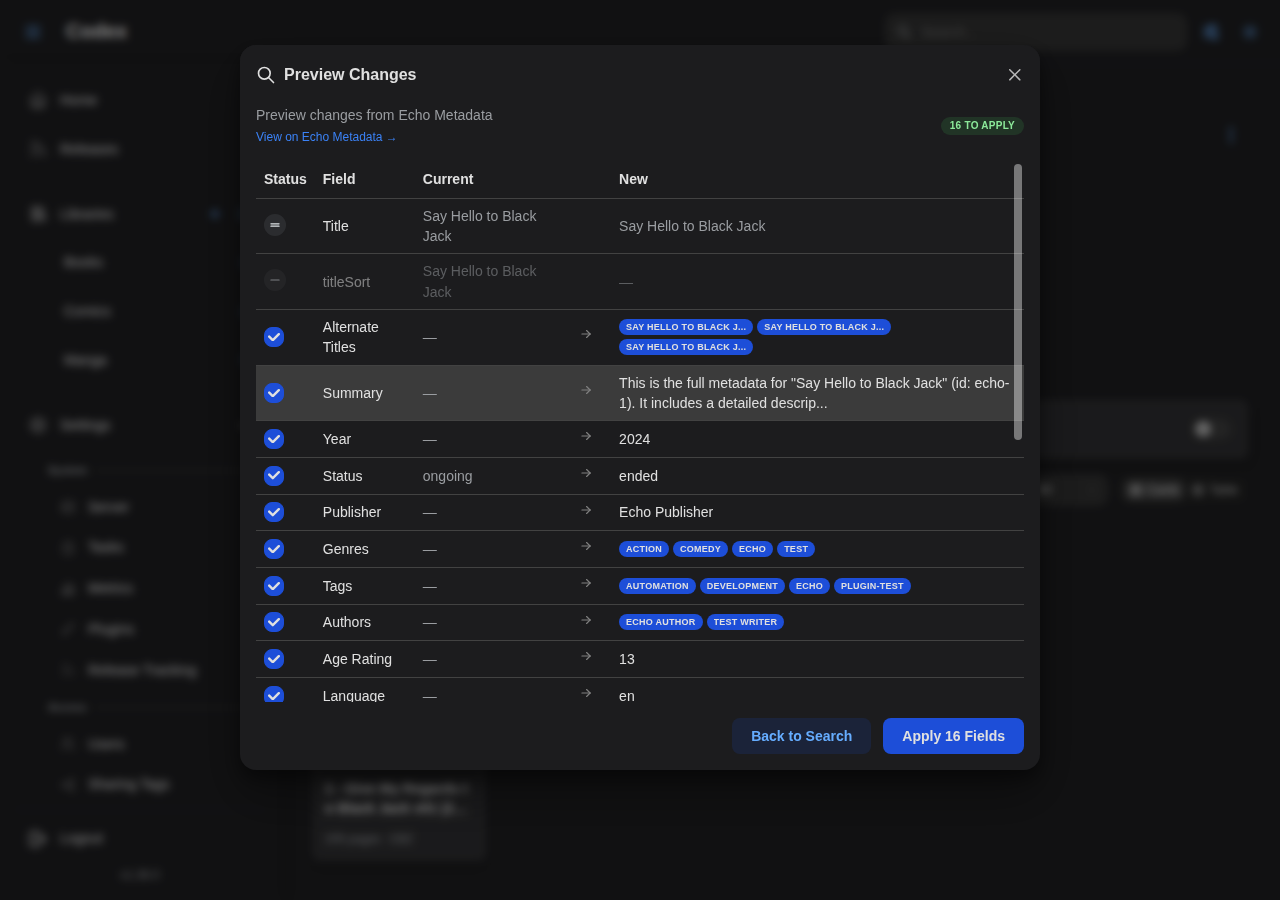The width and height of the screenshot is (1280, 900).
Task: Click the arrow icon in Year row
Action: [586, 436]
